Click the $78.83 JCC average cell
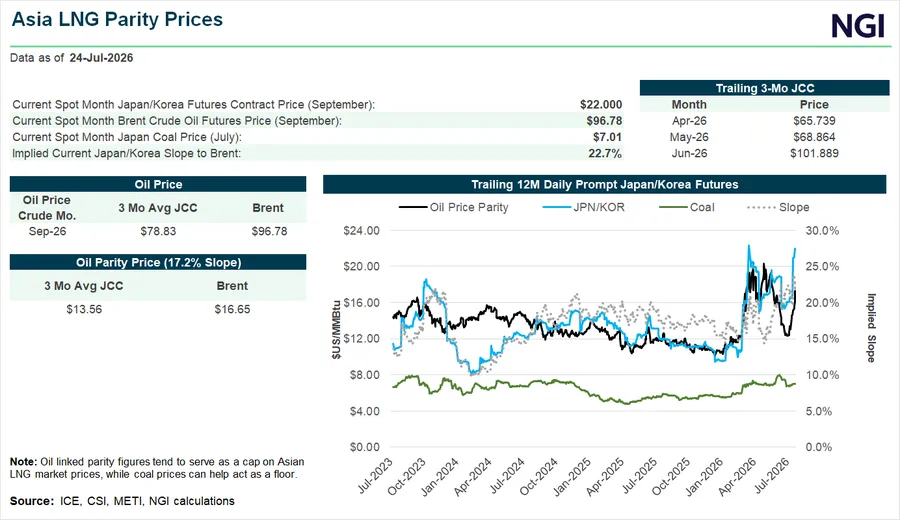Screen dimensions: 900x520 pyautogui.click(x=158, y=231)
